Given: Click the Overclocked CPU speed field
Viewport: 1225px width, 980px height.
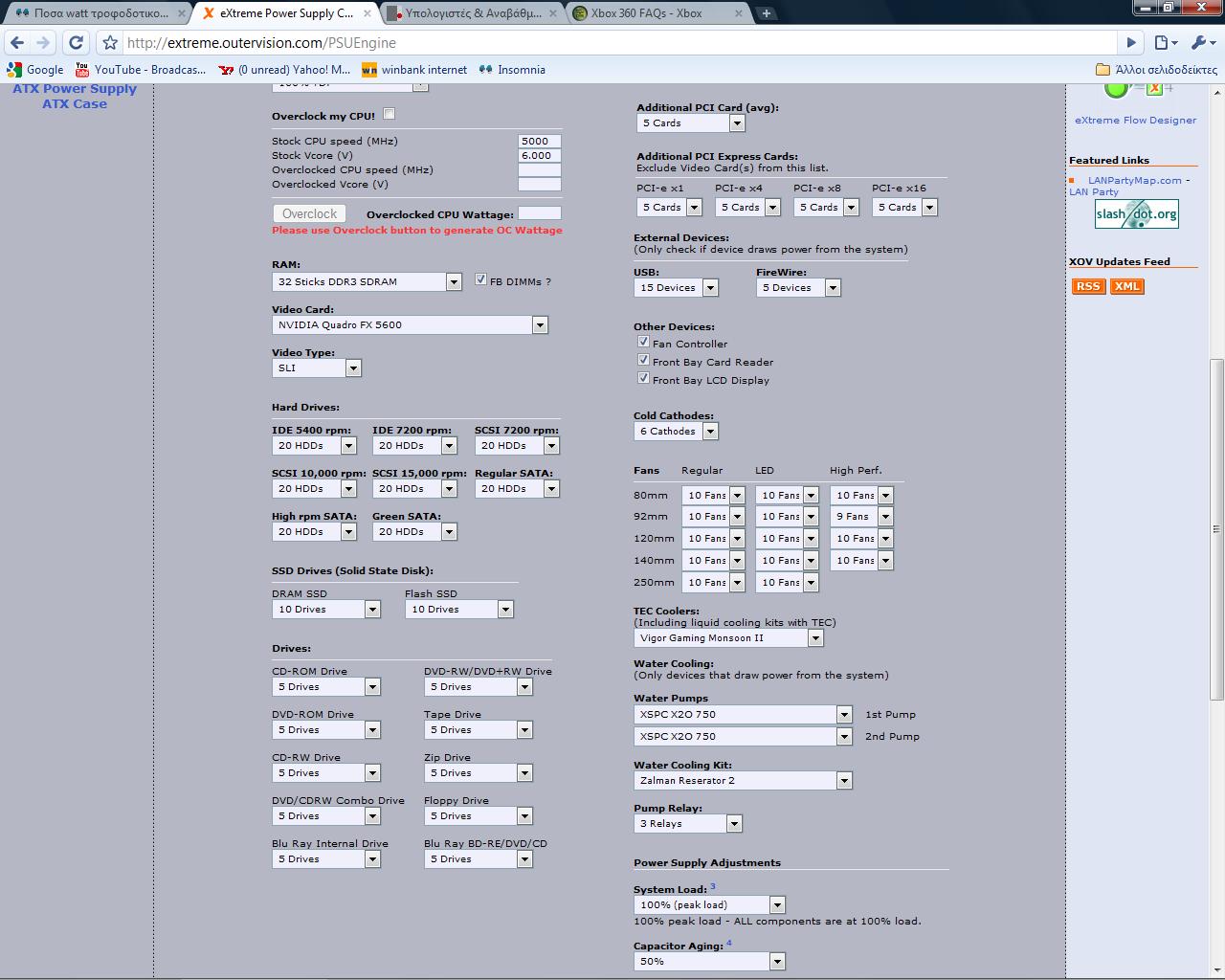Looking at the screenshot, I should pyautogui.click(x=540, y=169).
